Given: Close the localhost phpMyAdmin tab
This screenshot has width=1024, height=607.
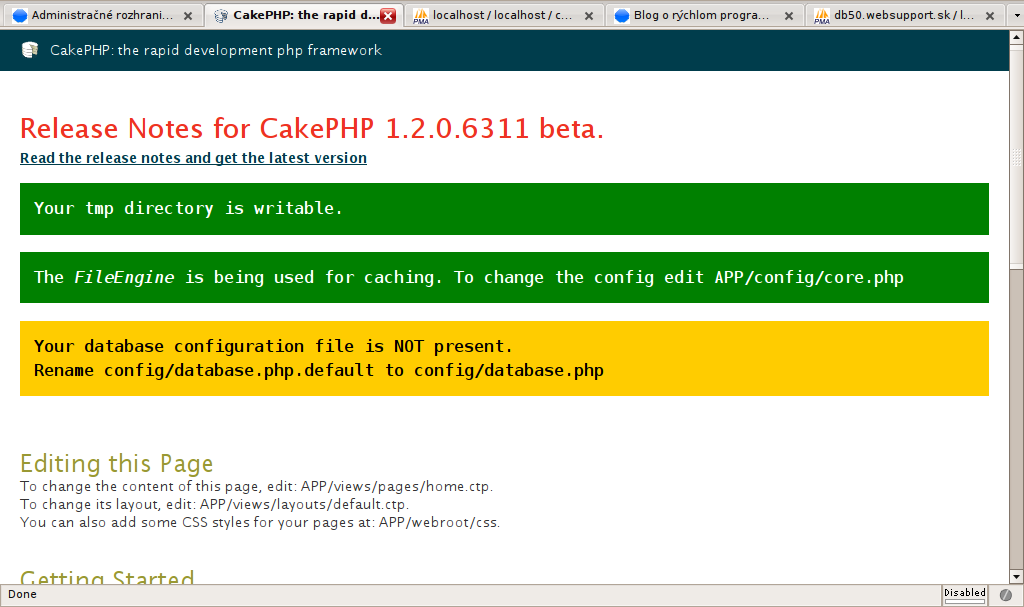Looking at the screenshot, I should [589, 16].
